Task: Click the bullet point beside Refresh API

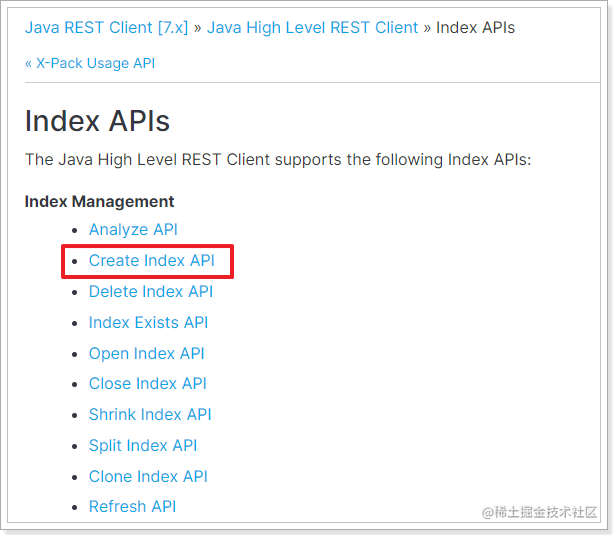Action: point(76,508)
